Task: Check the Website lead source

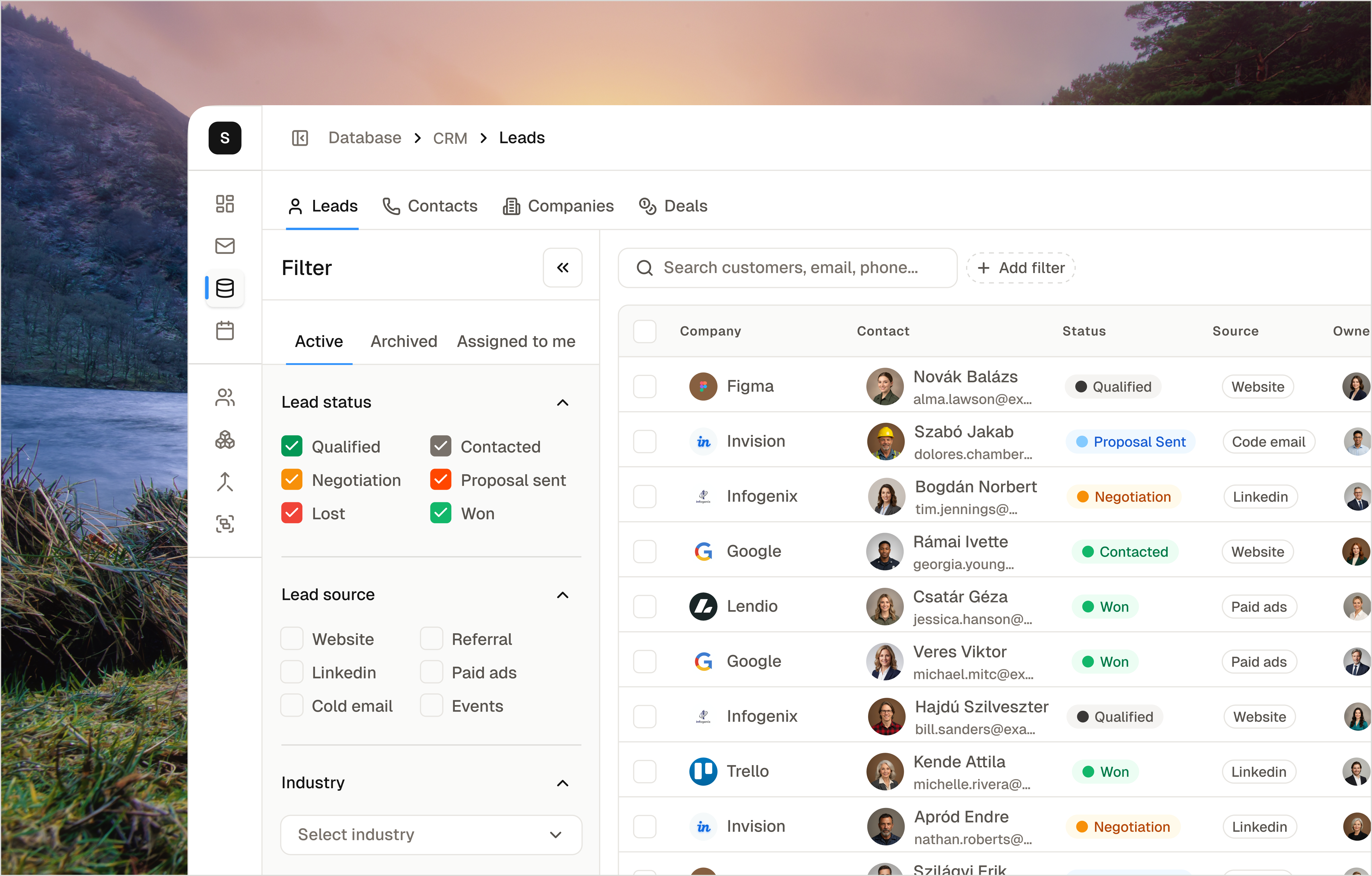Action: [292, 639]
